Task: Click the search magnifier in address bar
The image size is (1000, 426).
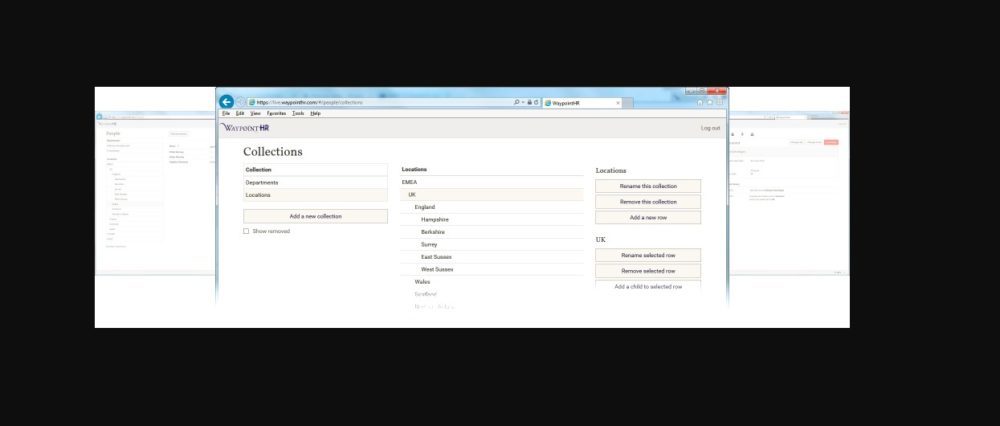Action: (516, 102)
